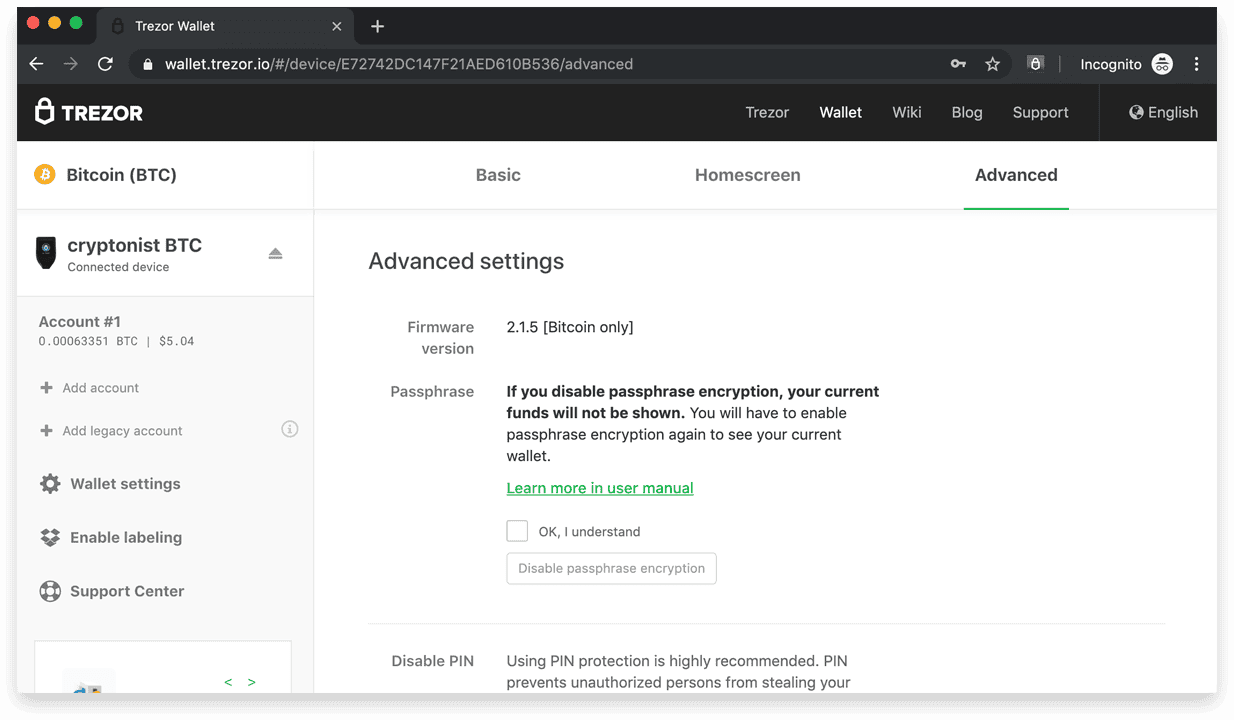Screen dimensions: 1234x720
Task: Open saved passwords key icon
Action: coord(958,64)
